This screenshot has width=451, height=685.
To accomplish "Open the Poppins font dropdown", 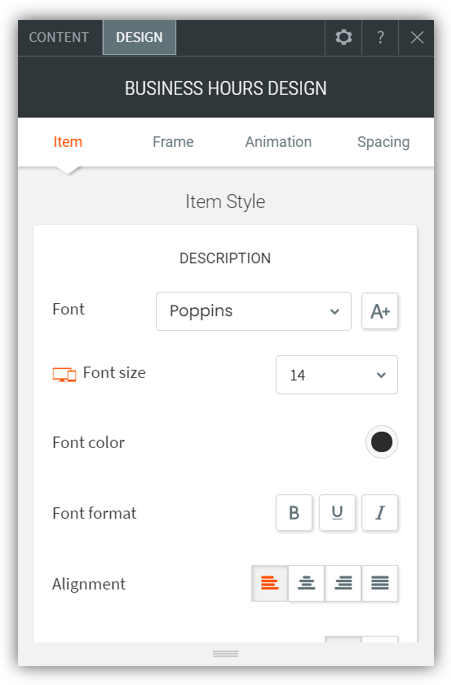I will [253, 311].
